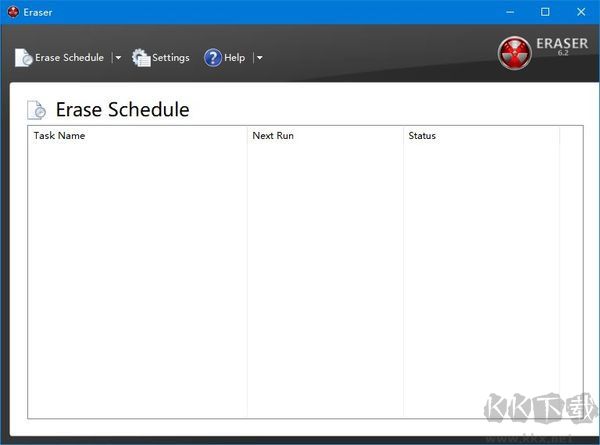Open the Settings toolbar label

click(x=171, y=58)
